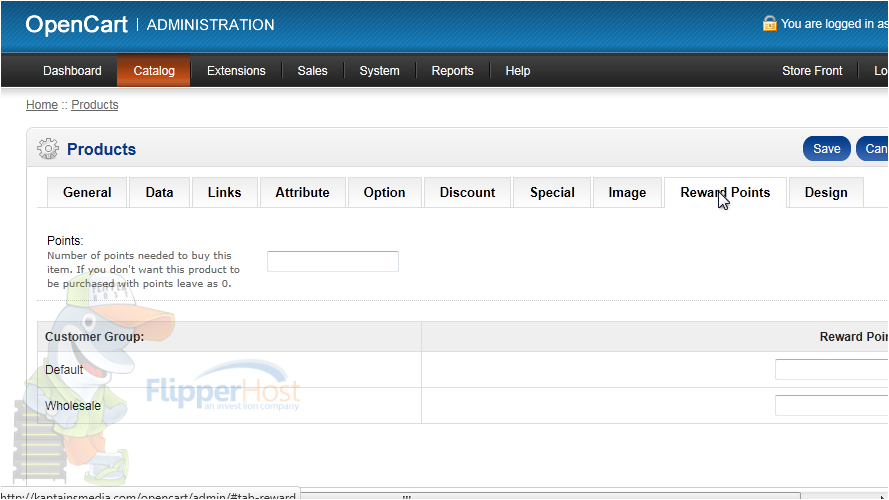Open the Extensions menu

point(236,71)
